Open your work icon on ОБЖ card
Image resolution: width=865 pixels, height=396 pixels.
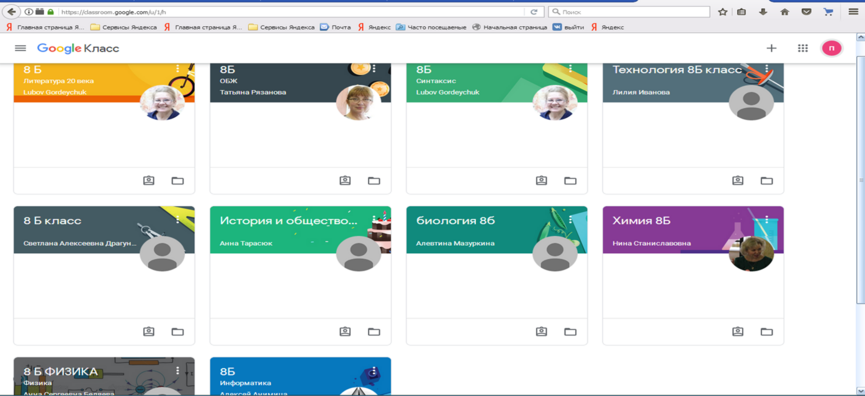click(x=345, y=180)
